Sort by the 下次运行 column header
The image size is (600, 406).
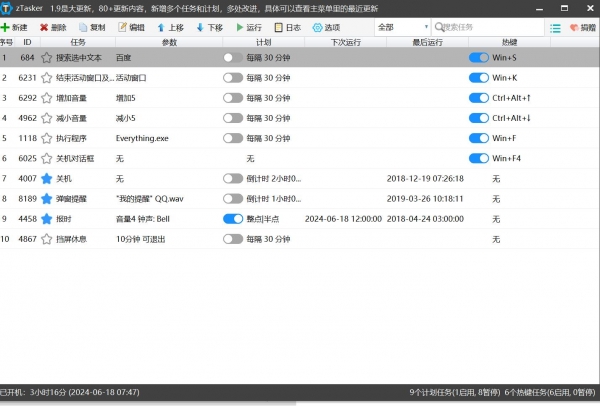346,42
